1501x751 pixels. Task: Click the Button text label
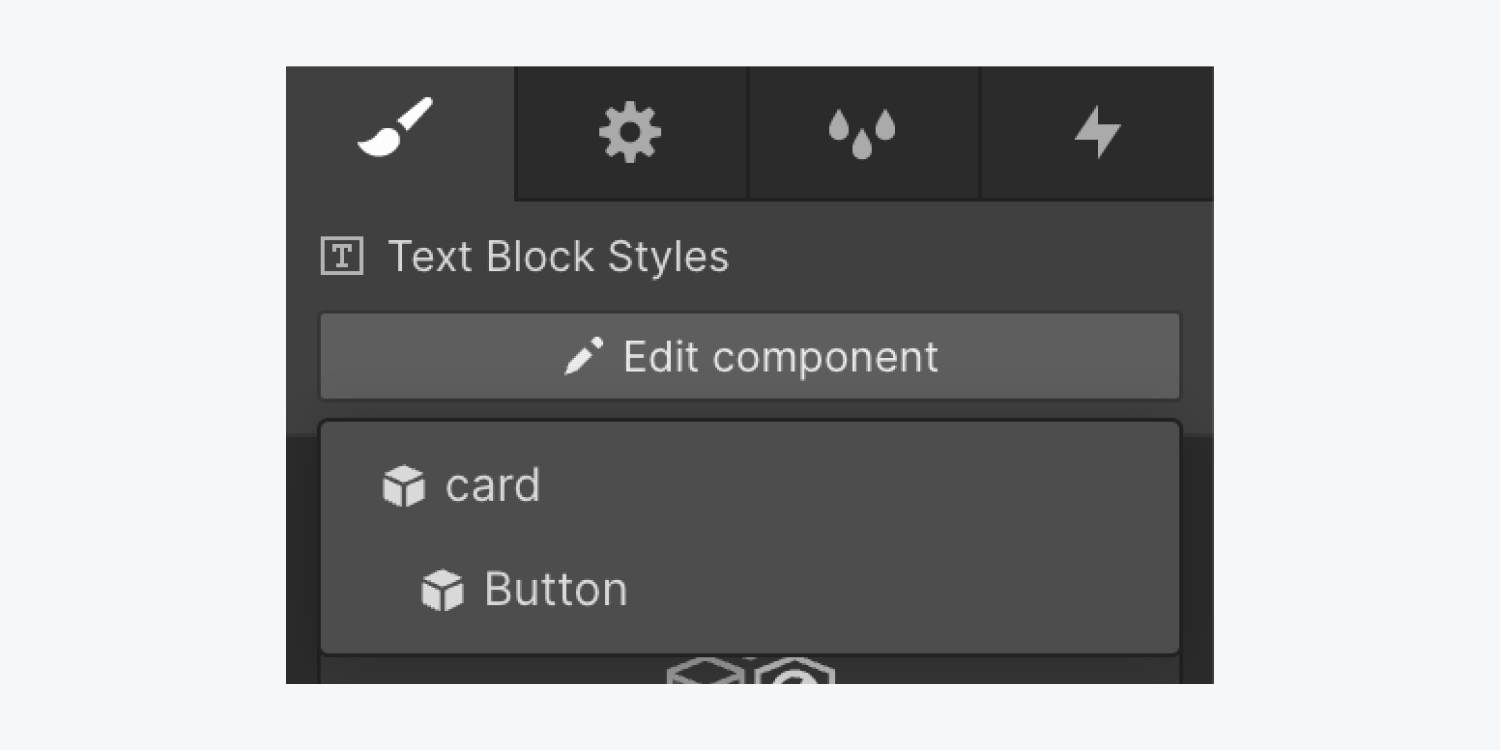(x=556, y=589)
